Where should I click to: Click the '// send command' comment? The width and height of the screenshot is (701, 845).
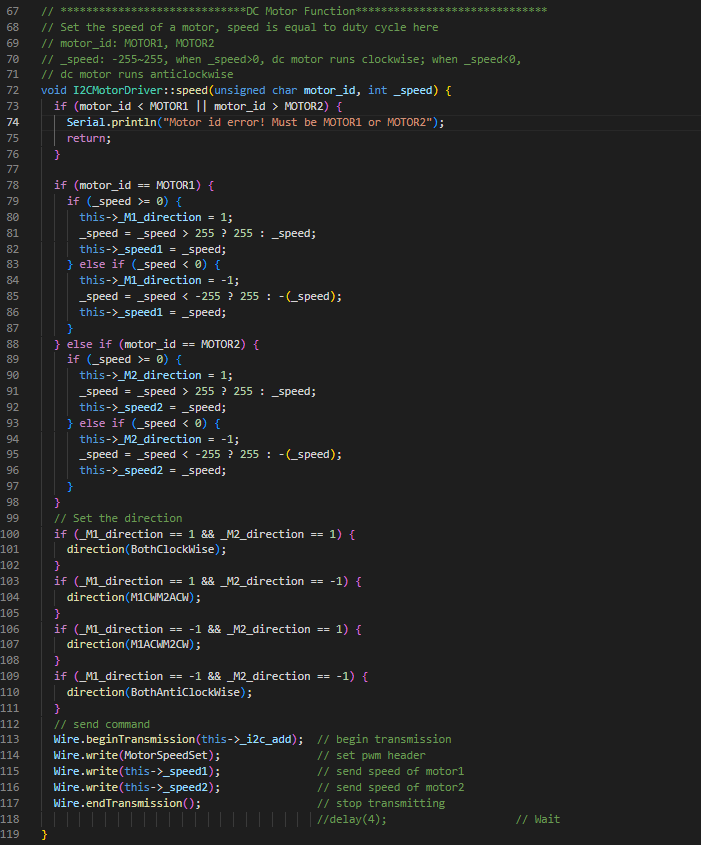tap(102, 724)
